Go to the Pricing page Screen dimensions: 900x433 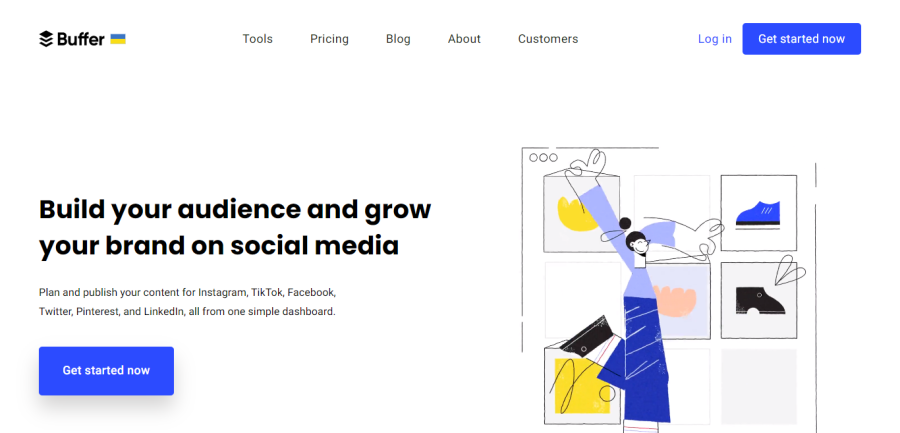(x=329, y=39)
